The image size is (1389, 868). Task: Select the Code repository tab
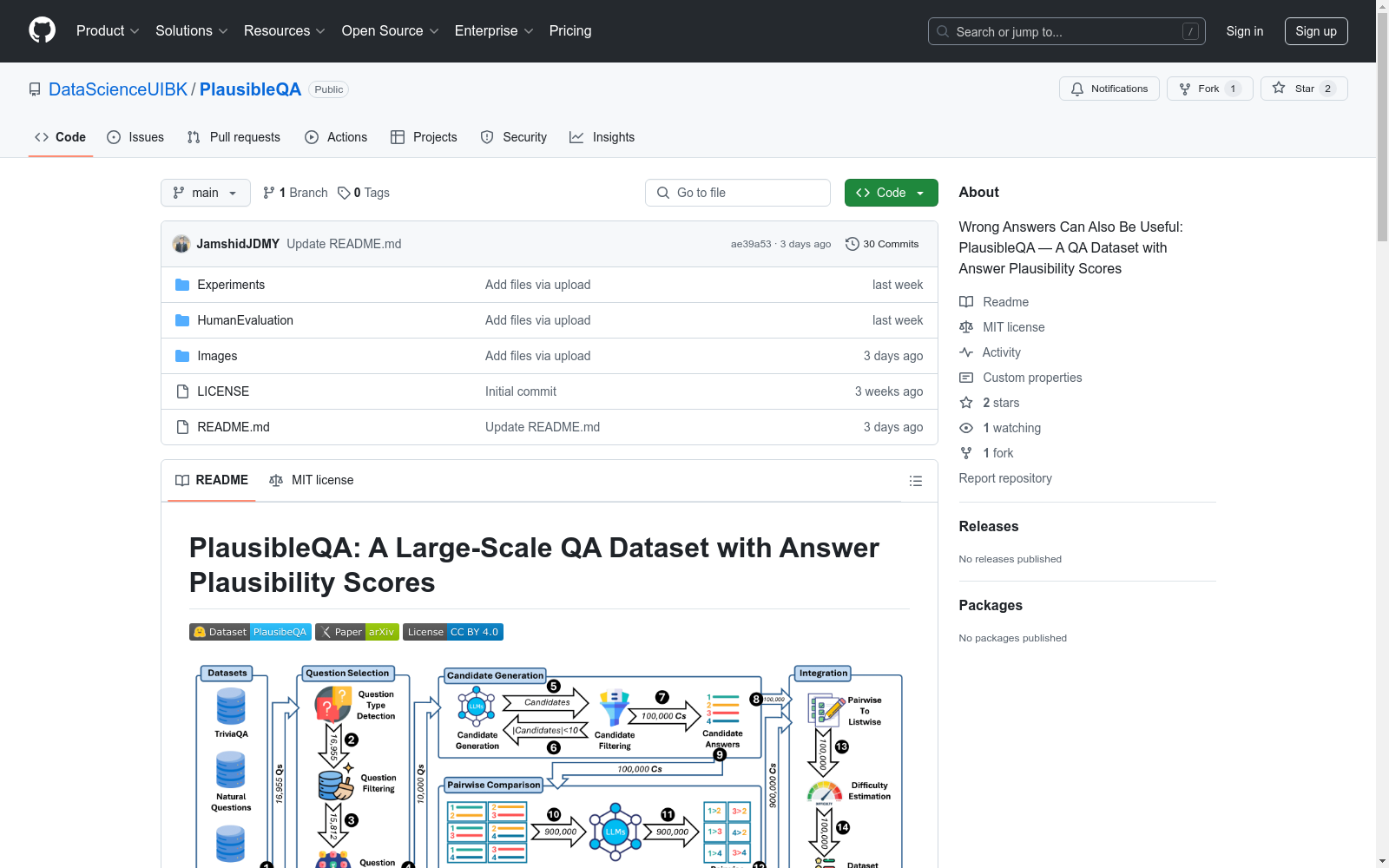(x=61, y=137)
